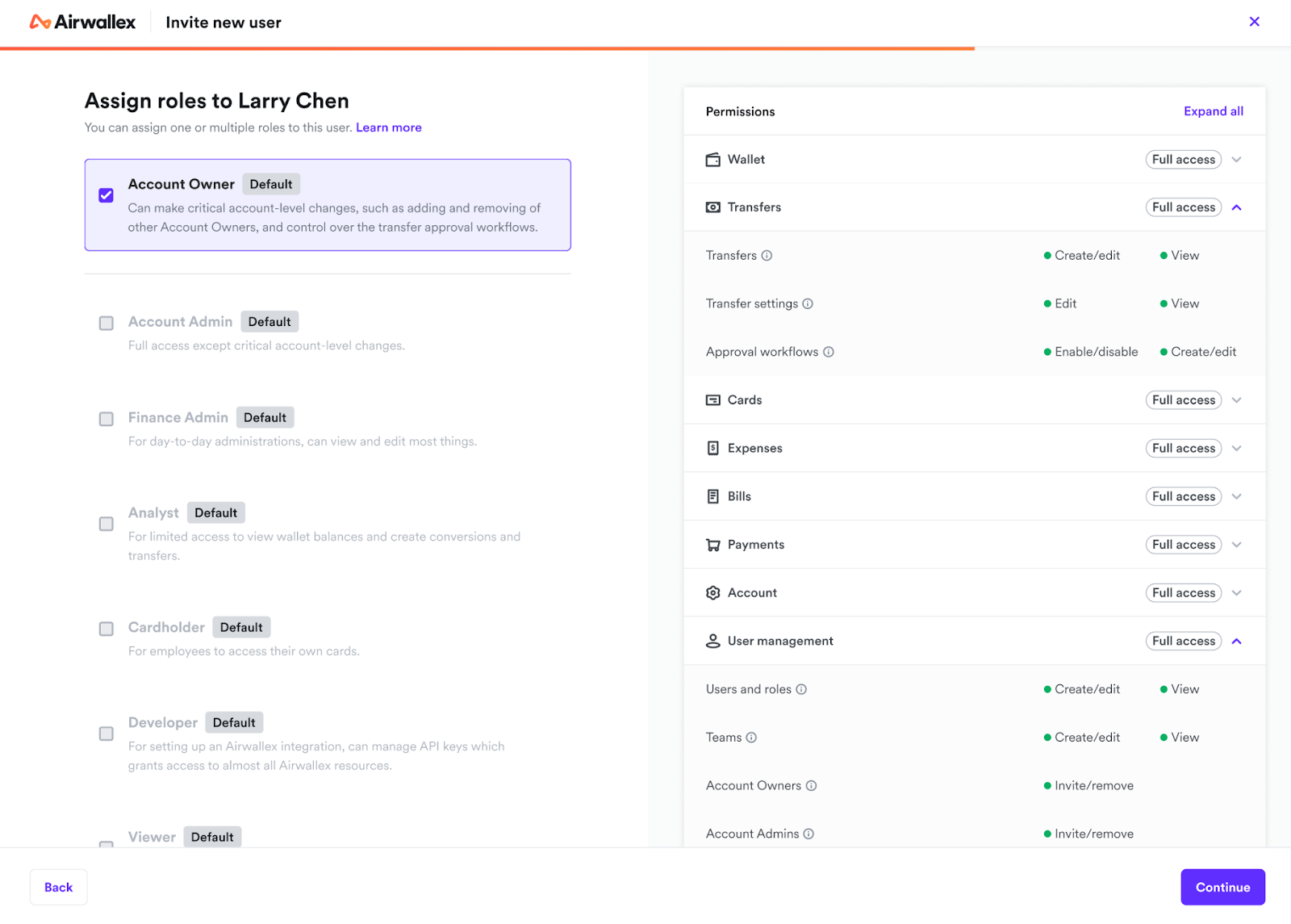Click info icon next to Users and roles

801,689
